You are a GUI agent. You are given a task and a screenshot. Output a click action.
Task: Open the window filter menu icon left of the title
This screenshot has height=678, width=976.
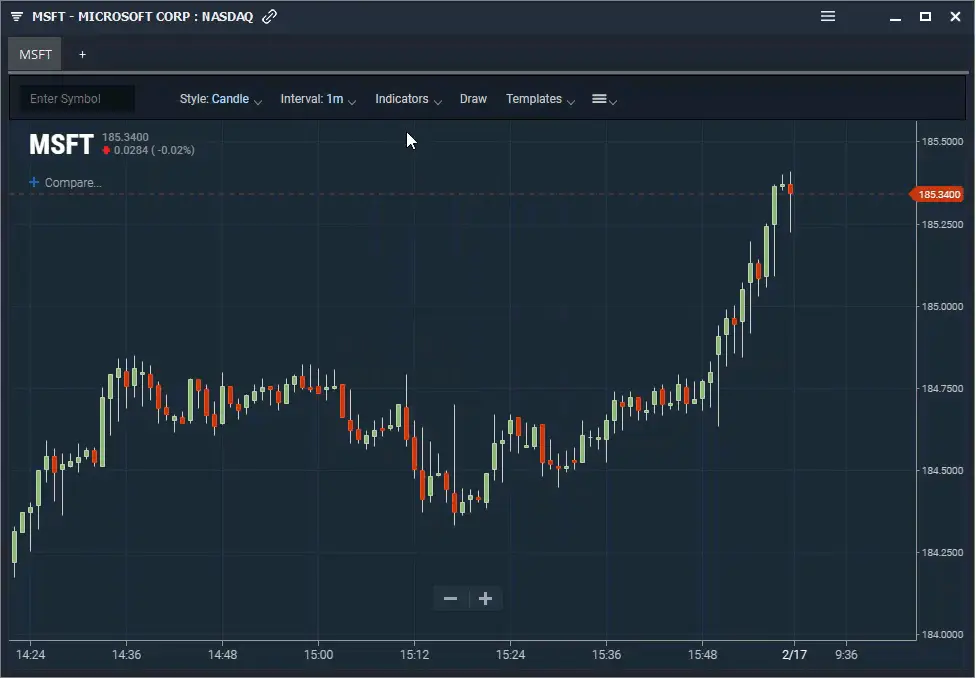tap(17, 16)
